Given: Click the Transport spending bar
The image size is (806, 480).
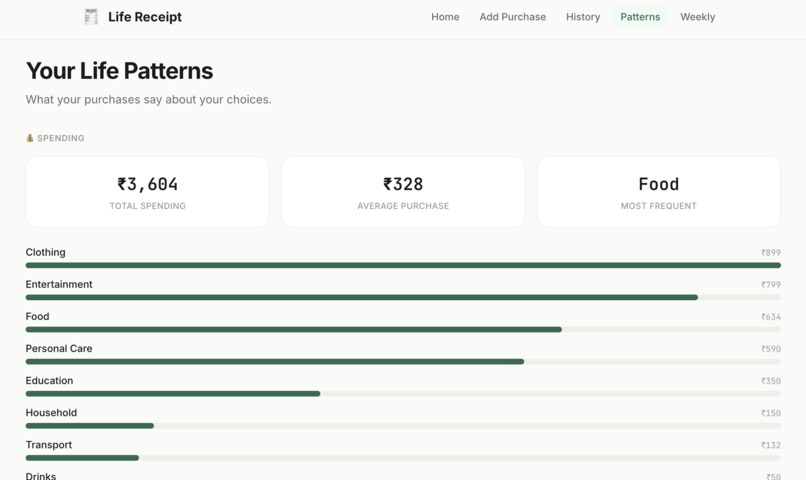Looking at the screenshot, I should tap(403, 458).
